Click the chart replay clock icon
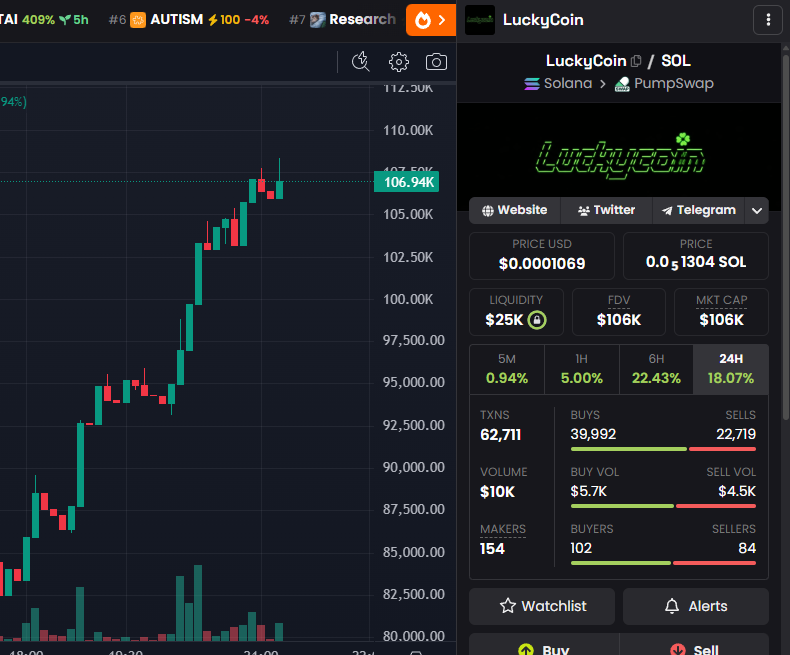The width and height of the screenshot is (790, 655). point(361,62)
